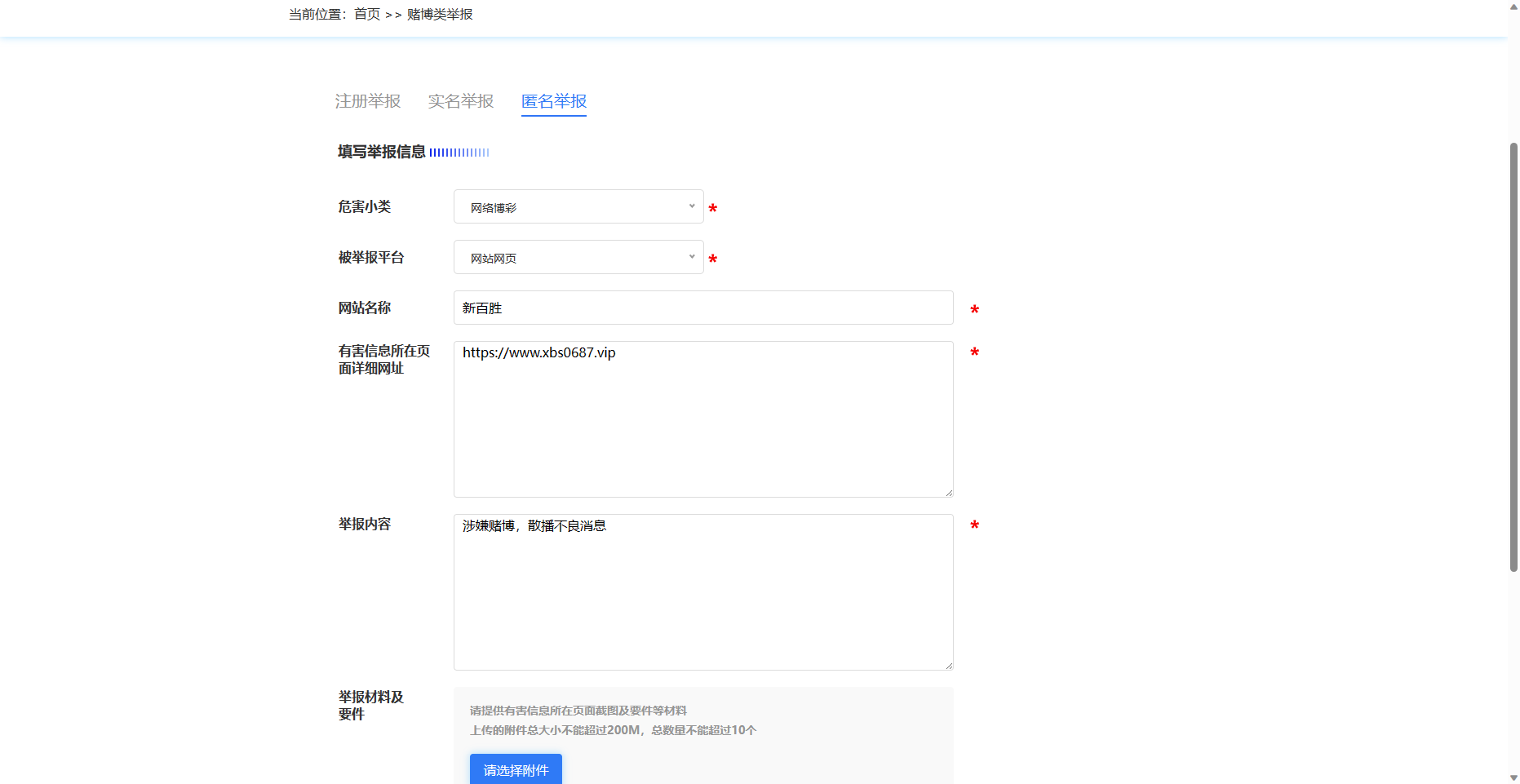The height and width of the screenshot is (784, 1520).
Task: Click the 网站名称 field containing 新百胜
Action: point(702,308)
